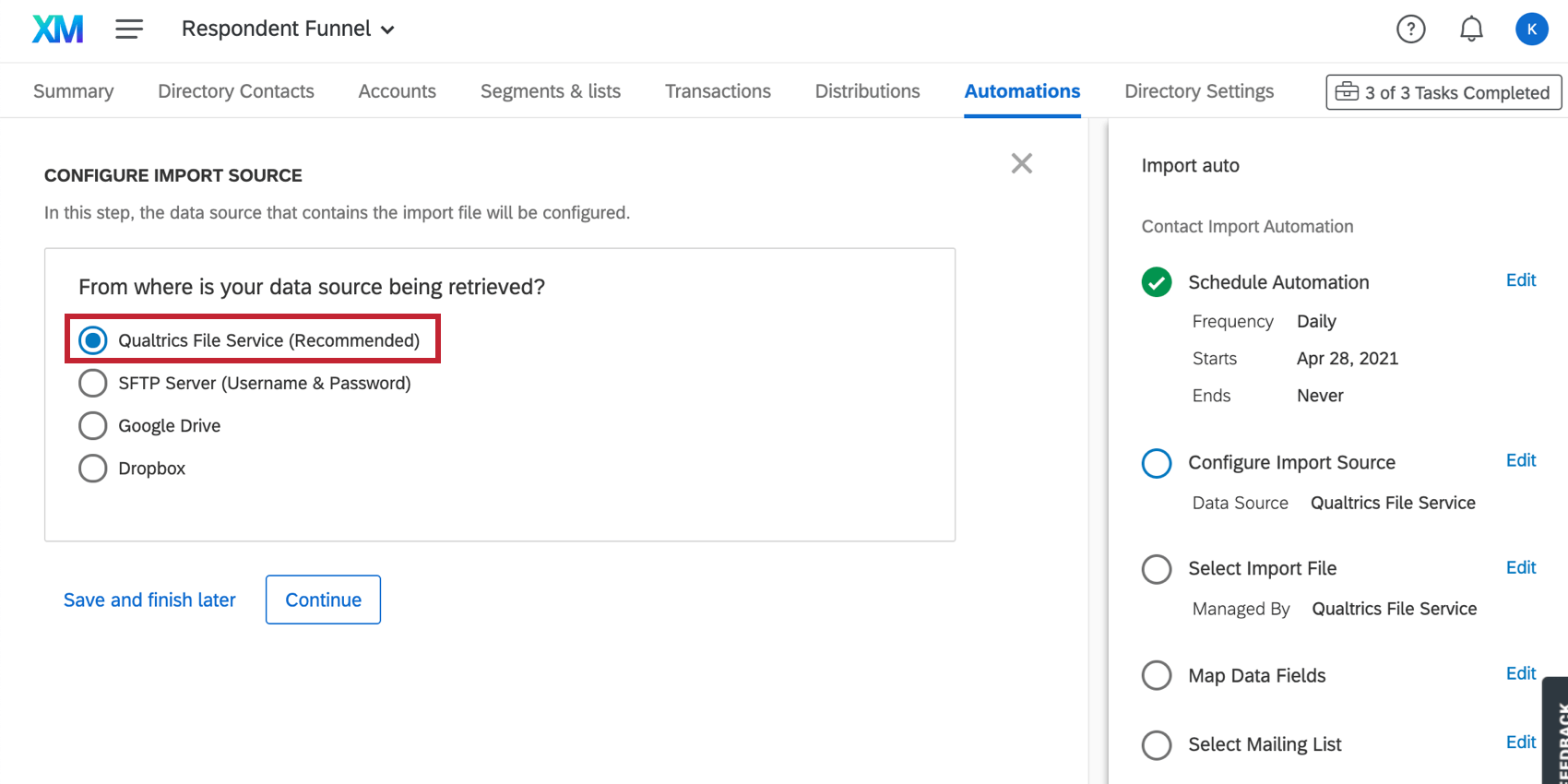Switch to the Summary tab

(74, 91)
